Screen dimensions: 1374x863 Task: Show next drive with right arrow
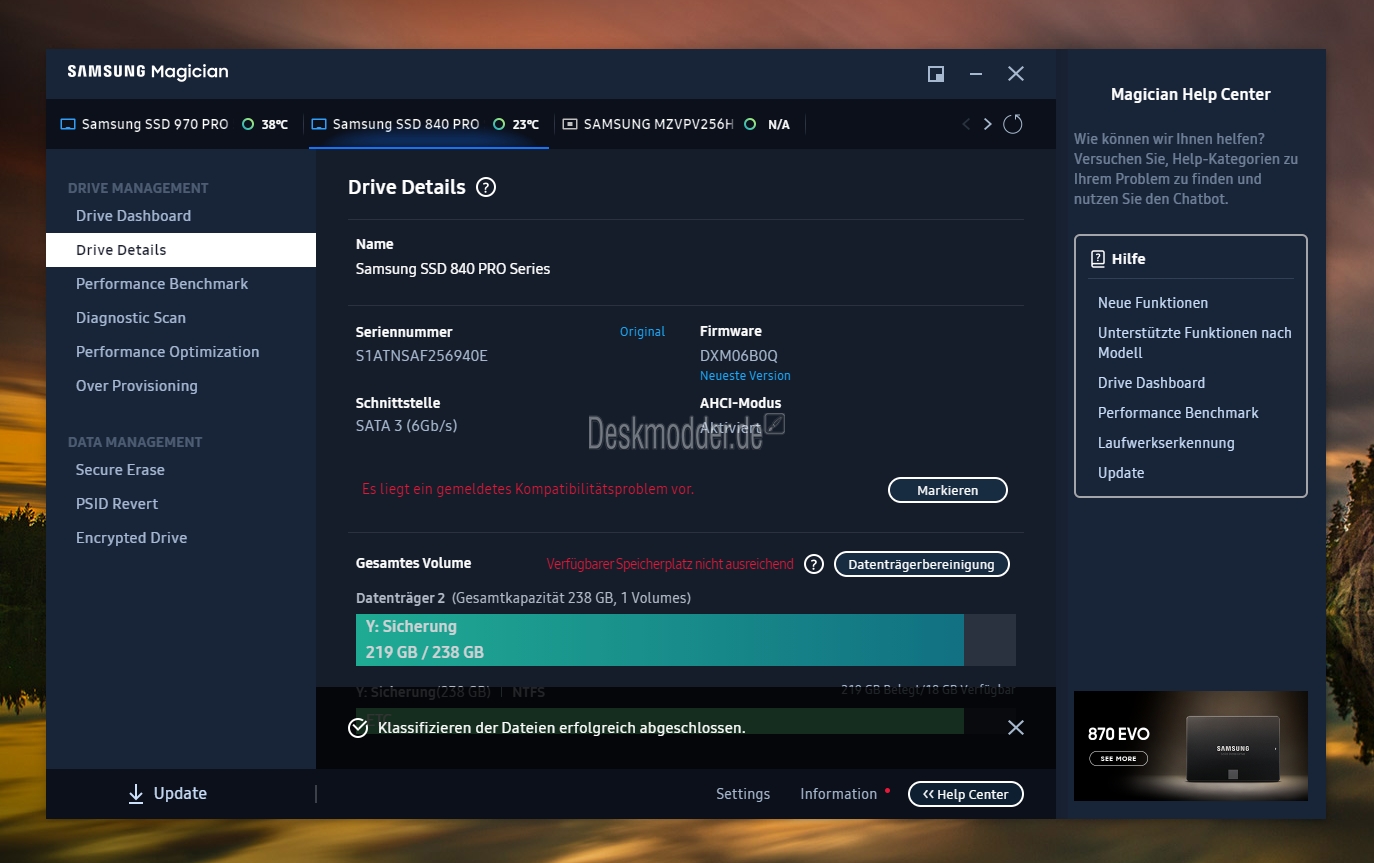988,124
